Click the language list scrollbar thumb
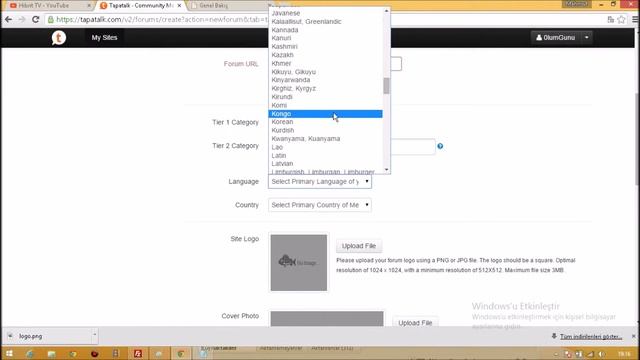Viewport: 640px width, 360px height. [x=387, y=86]
